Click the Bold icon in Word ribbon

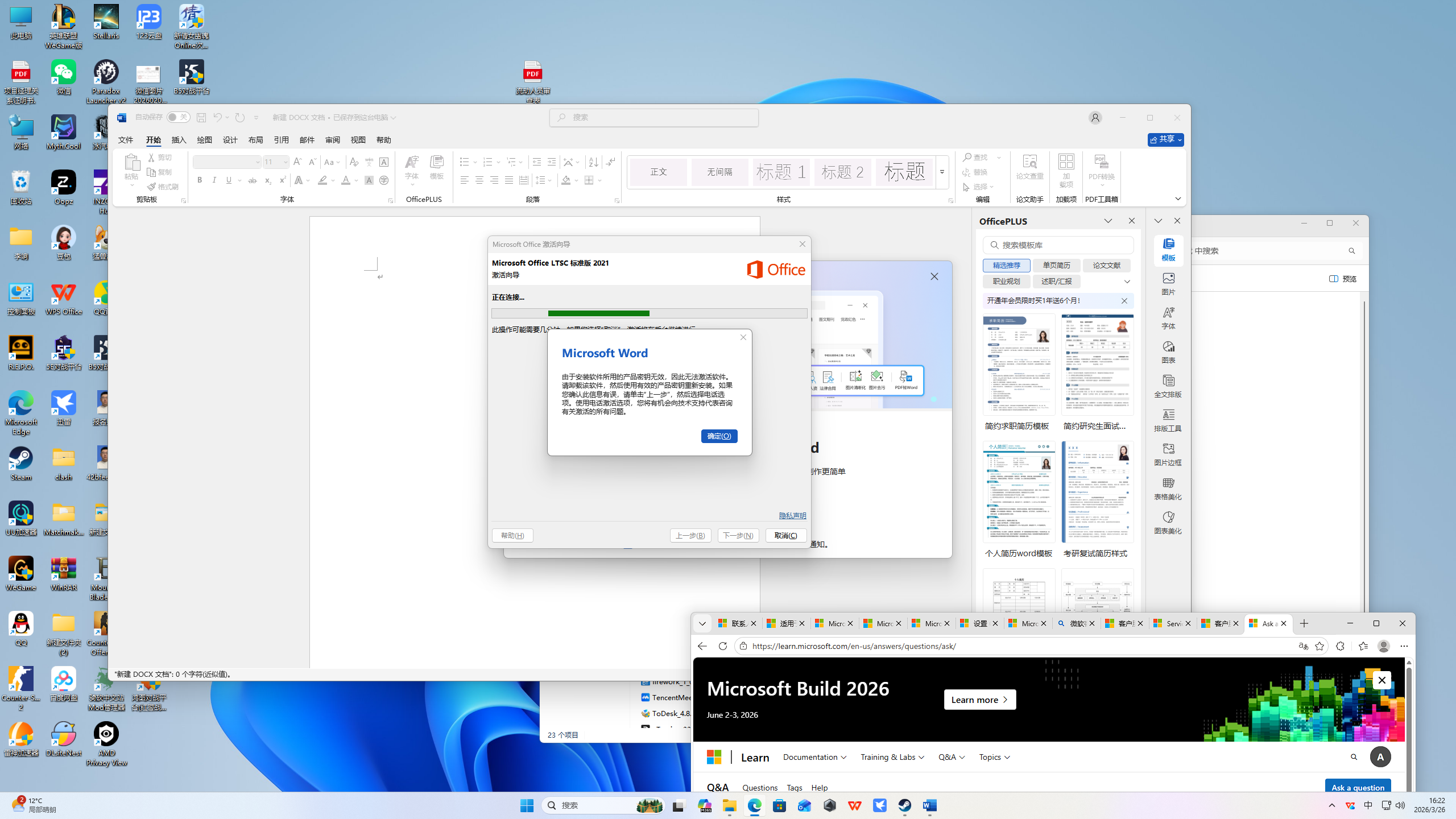[x=200, y=180]
